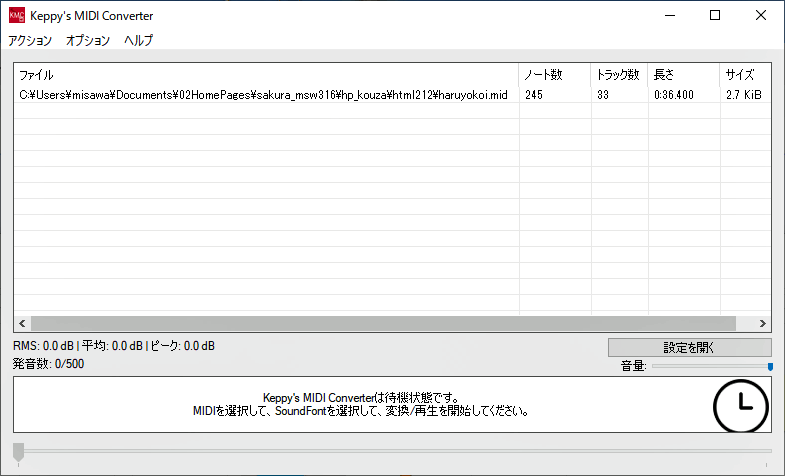Viewport: 785px width, 476px height.
Task: Click the size value 2.7 KiB
Action: click(x=743, y=95)
